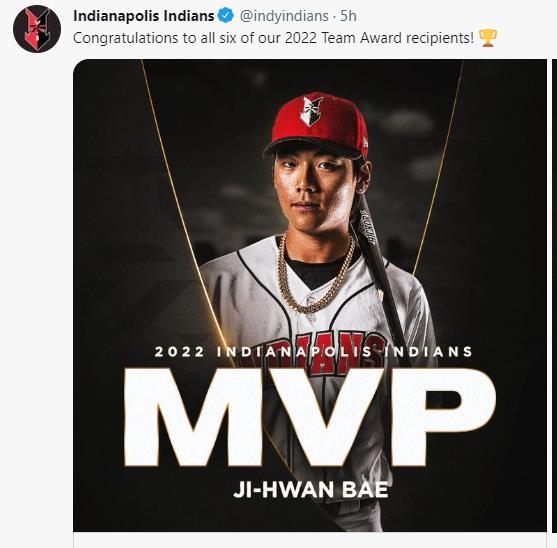557x548 pixels.
Task: Click the large white MVP lettering
Action: click(x=309, y=418)
